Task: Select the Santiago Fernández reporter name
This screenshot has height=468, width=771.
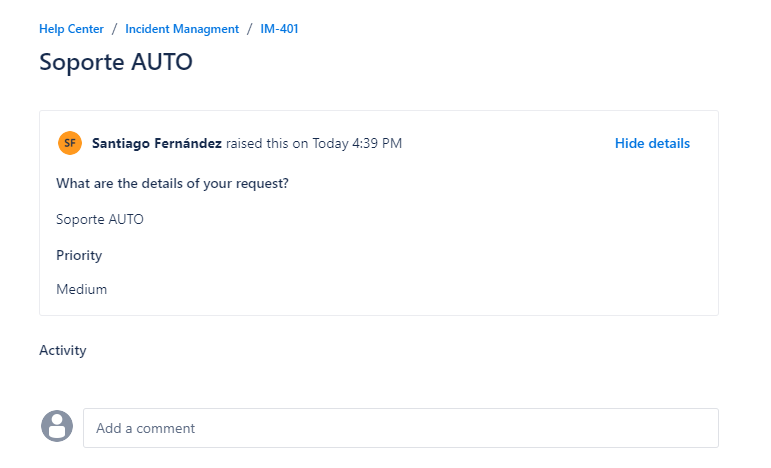Action: tap(157, 143)
